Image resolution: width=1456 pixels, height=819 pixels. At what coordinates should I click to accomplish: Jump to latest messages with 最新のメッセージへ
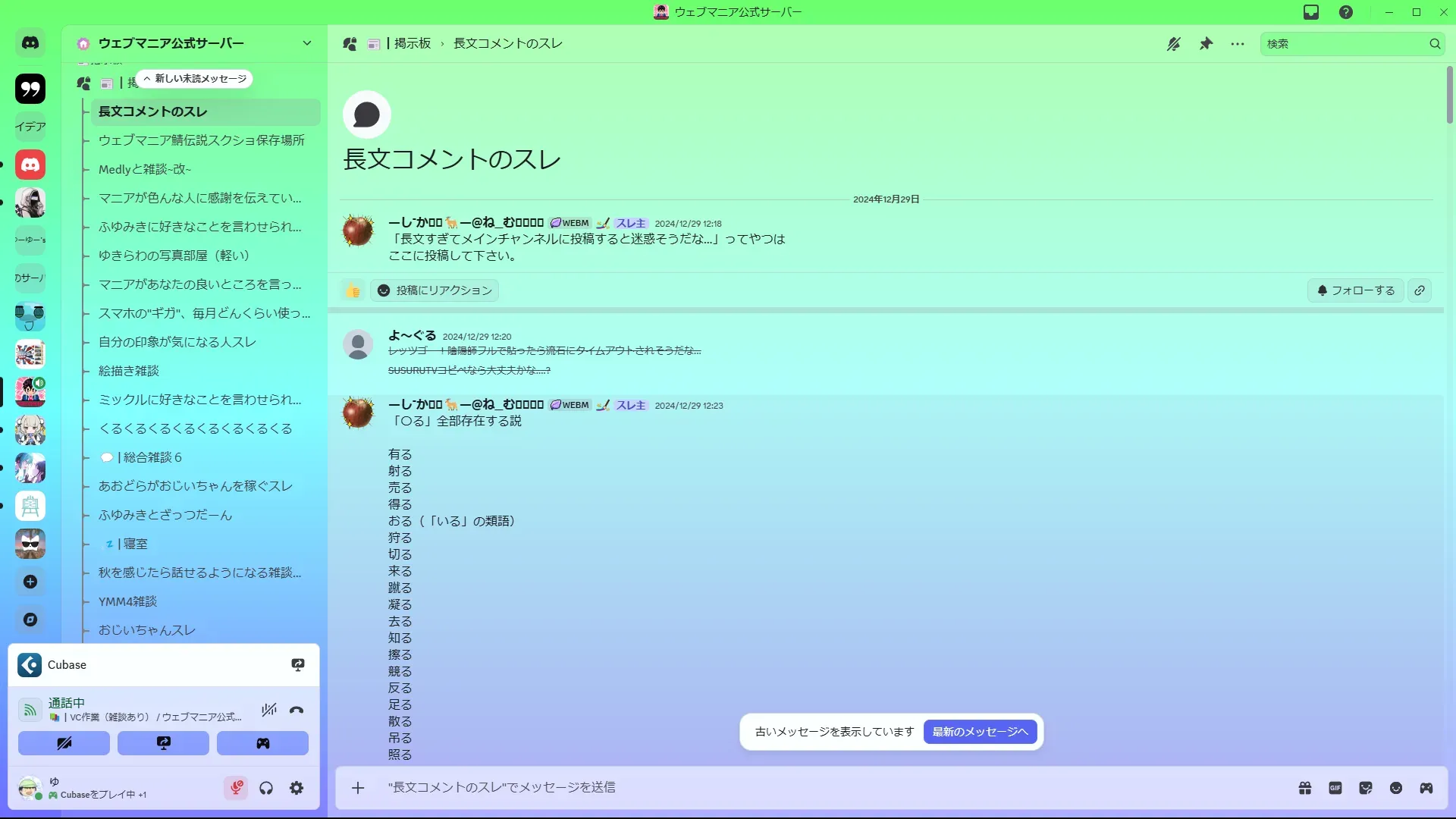tap(980, 732)
